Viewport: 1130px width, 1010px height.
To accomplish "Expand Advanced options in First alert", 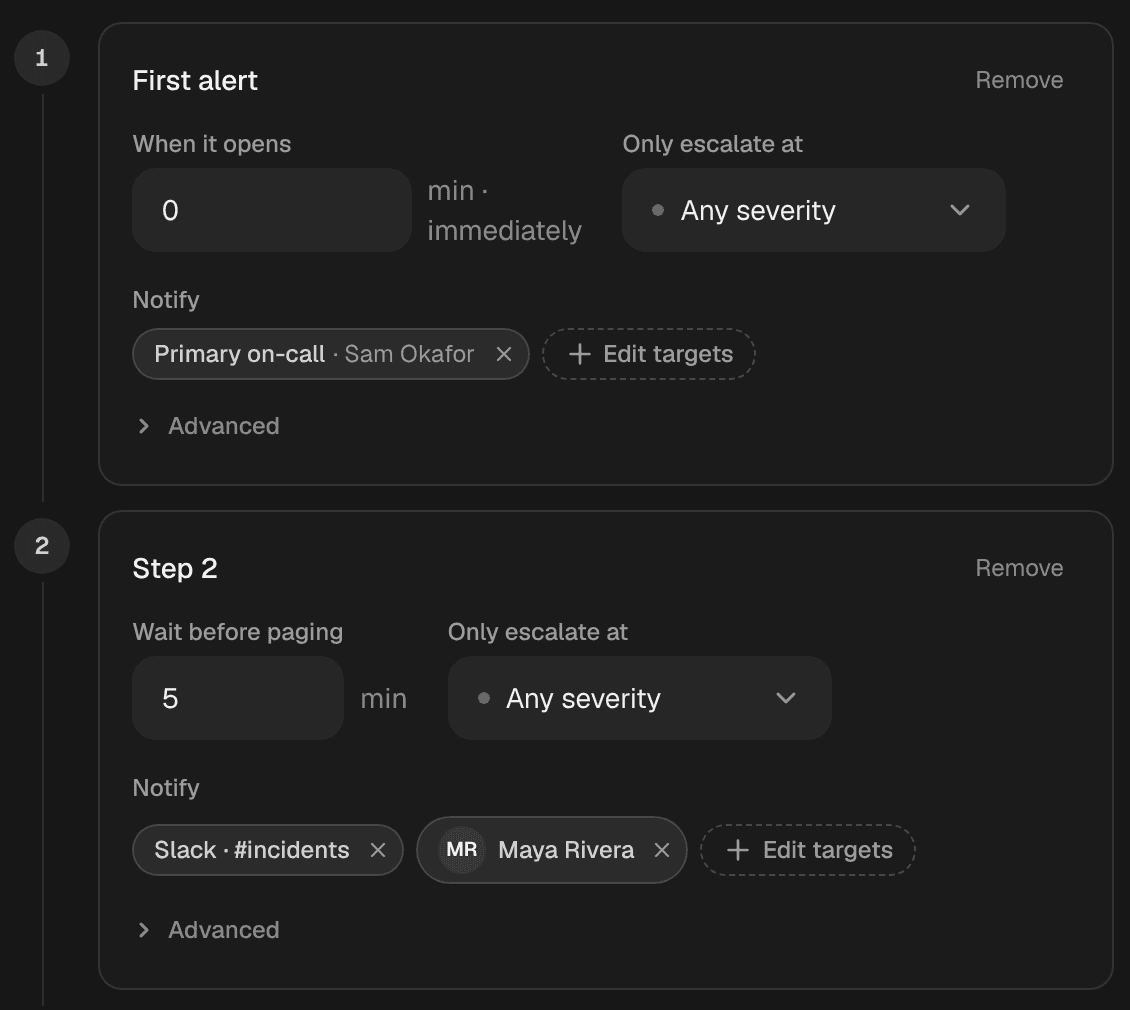I will (x=208, y=426).
